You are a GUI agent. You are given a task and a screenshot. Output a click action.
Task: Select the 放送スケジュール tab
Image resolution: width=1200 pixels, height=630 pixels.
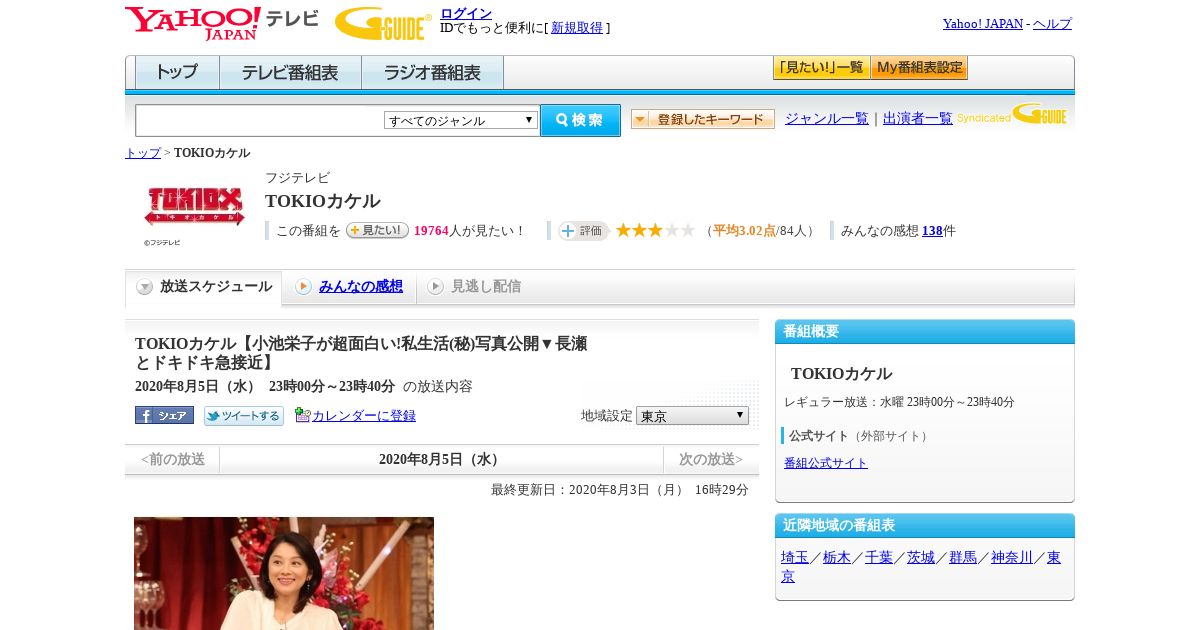tap(204, 287)
